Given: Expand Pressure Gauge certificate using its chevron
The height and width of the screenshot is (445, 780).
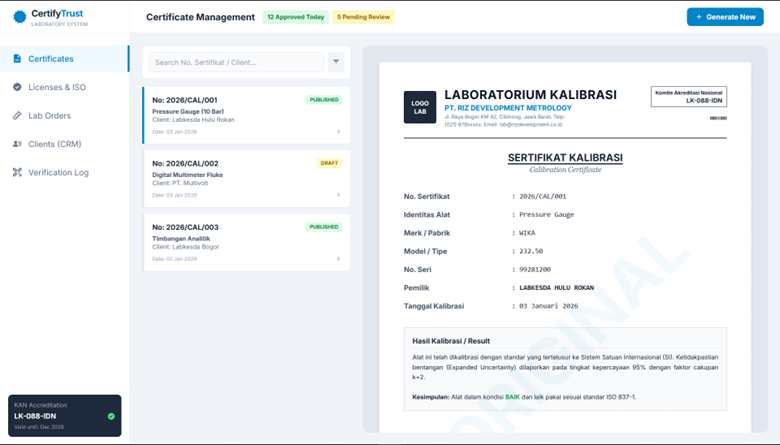Looking at the screenshot, I should coord(338,132).
